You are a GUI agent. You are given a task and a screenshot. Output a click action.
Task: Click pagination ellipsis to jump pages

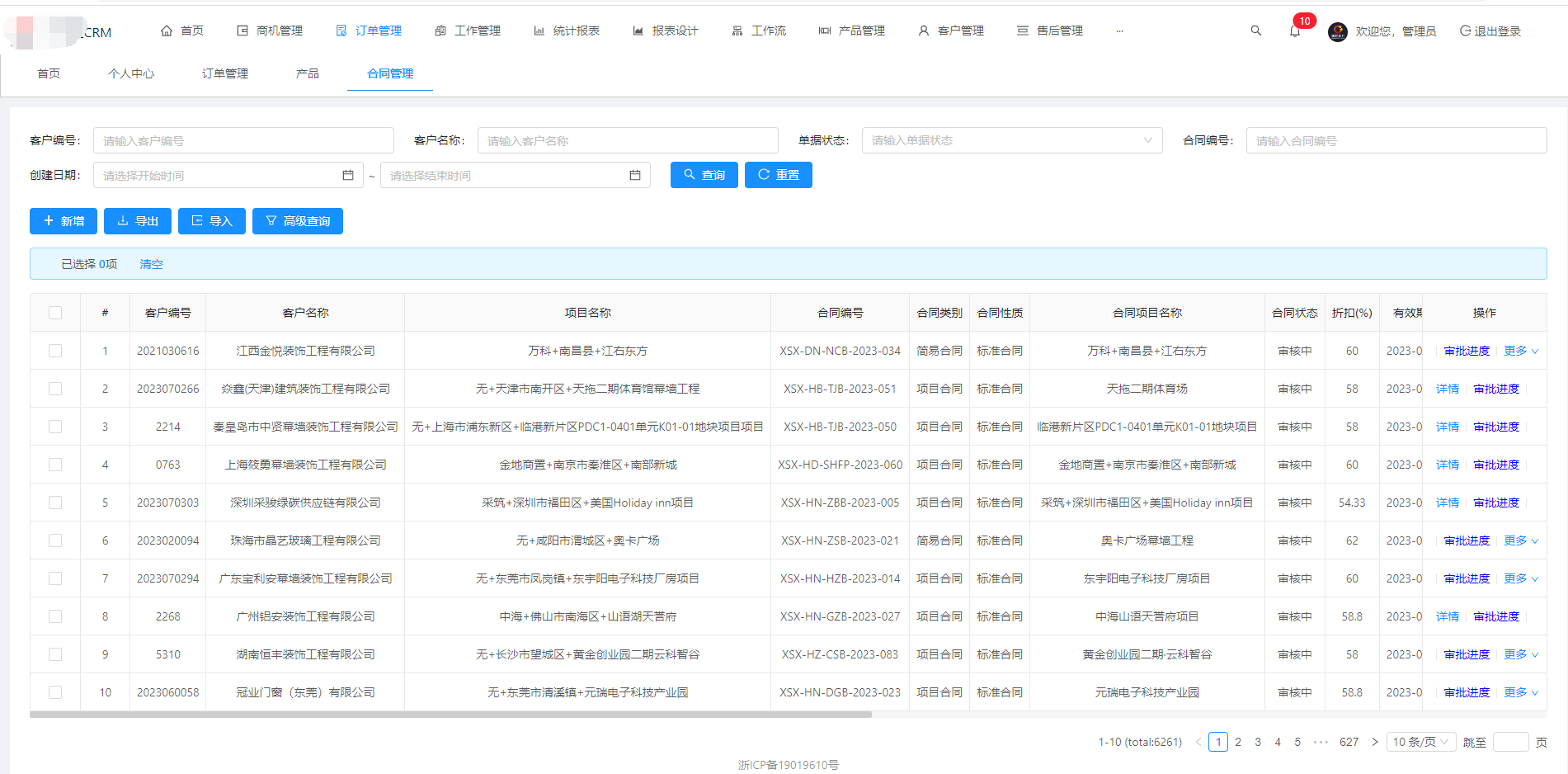pyautogui.click(x=1321, y=742)
